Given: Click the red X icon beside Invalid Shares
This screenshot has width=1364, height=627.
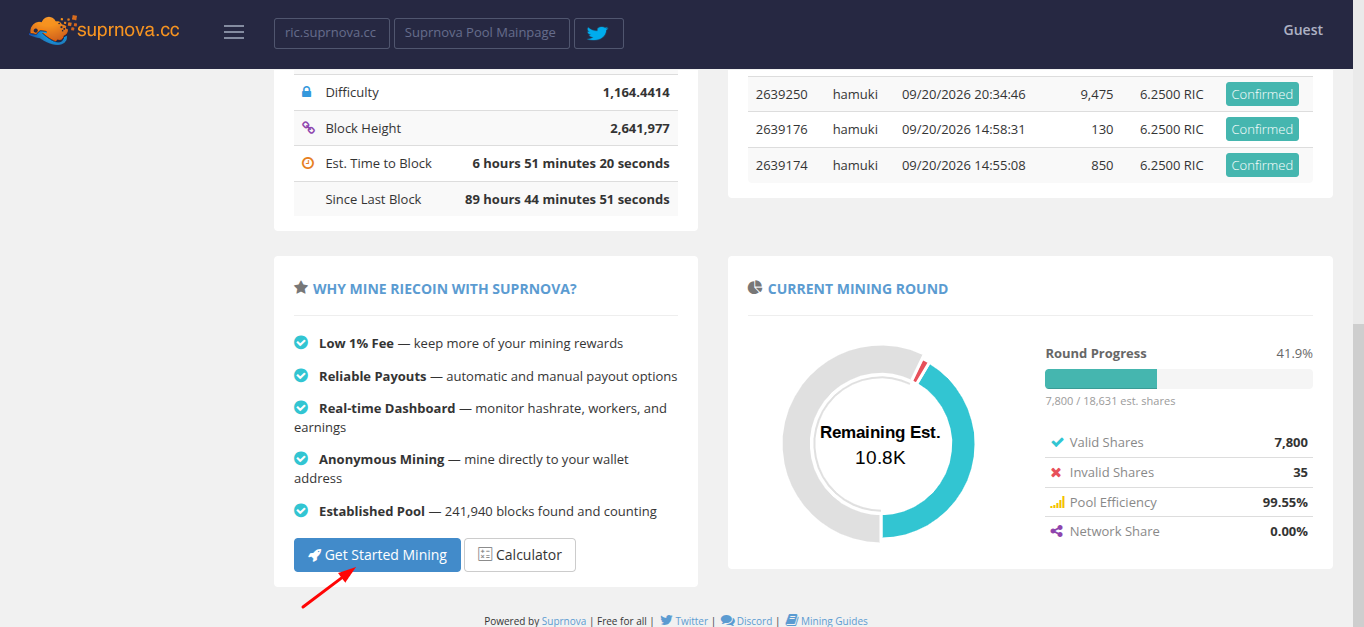Looking at the screenshot, I should pyautogui.click(x=1056, y=472).
